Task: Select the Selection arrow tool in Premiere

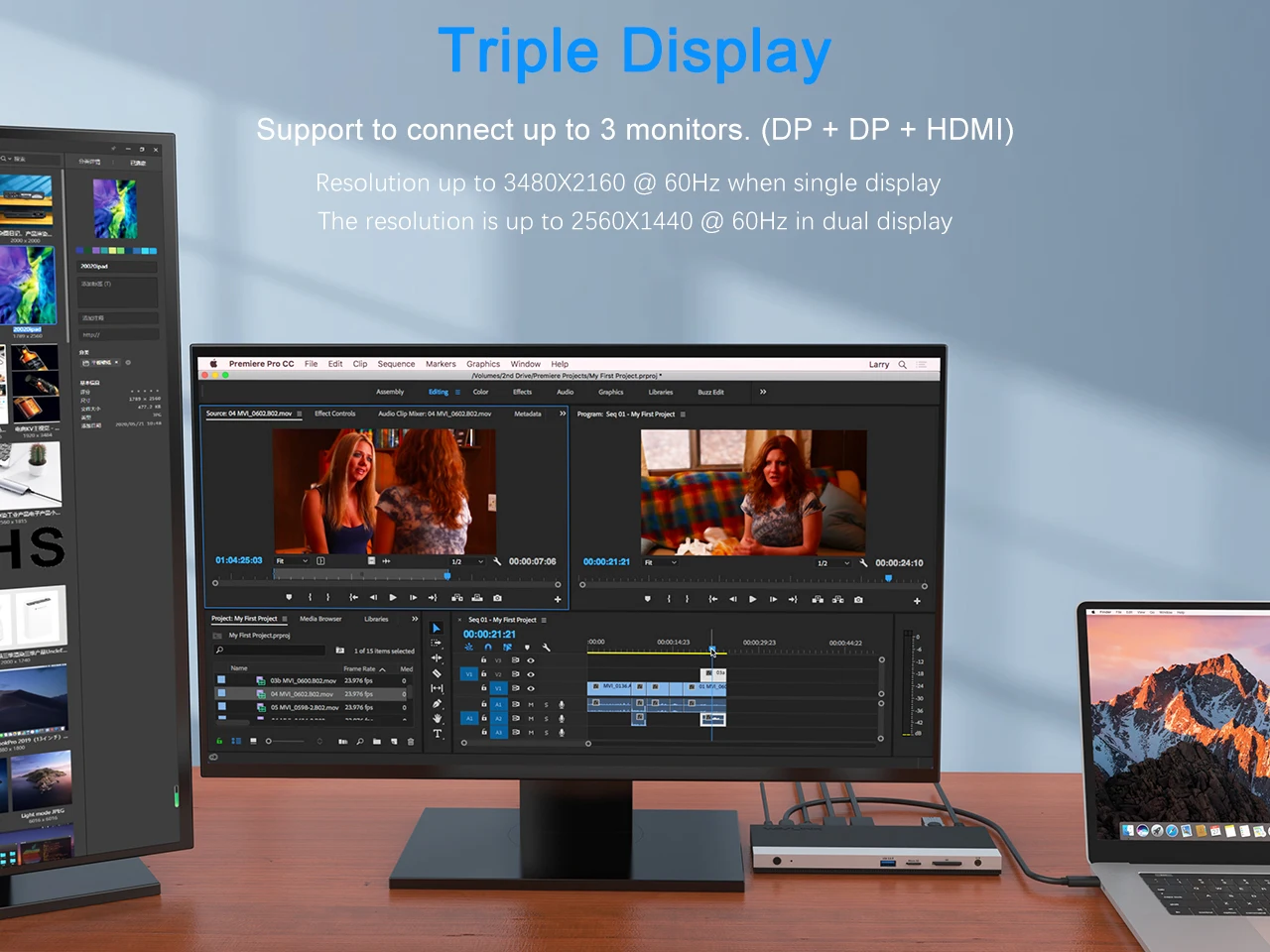Action: (x=436, y=628)
